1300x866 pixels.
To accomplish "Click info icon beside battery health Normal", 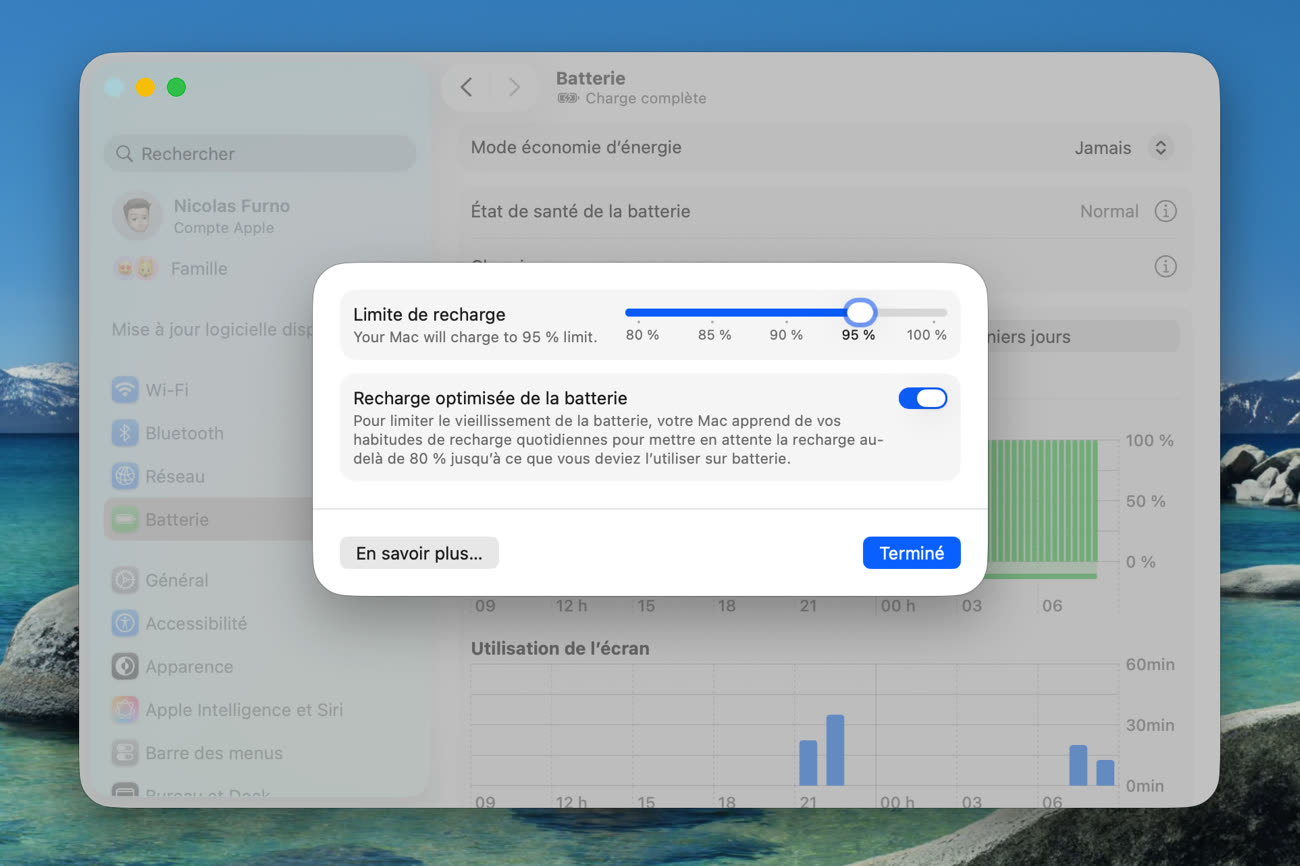I will coord(1165,211).
